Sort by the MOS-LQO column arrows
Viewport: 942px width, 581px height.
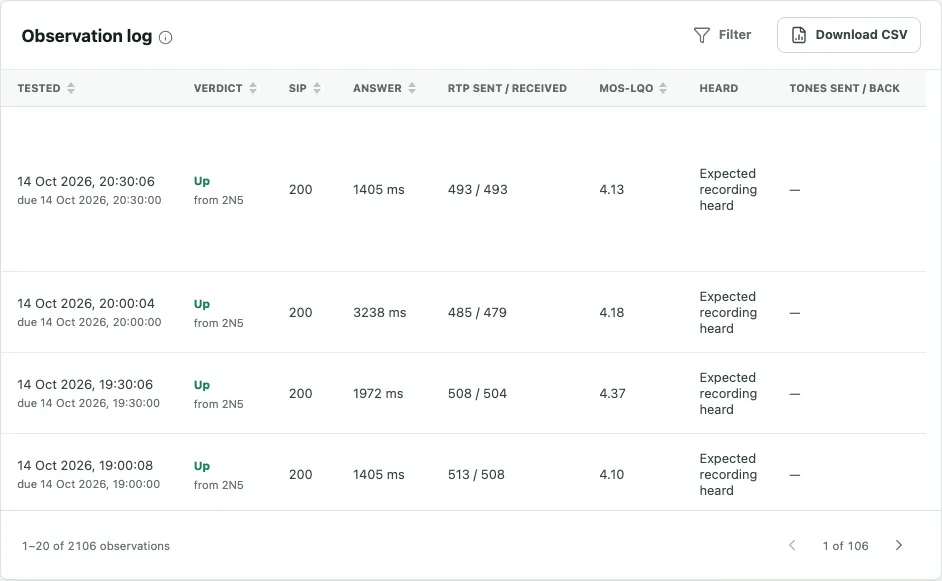[x=663, y=88]
